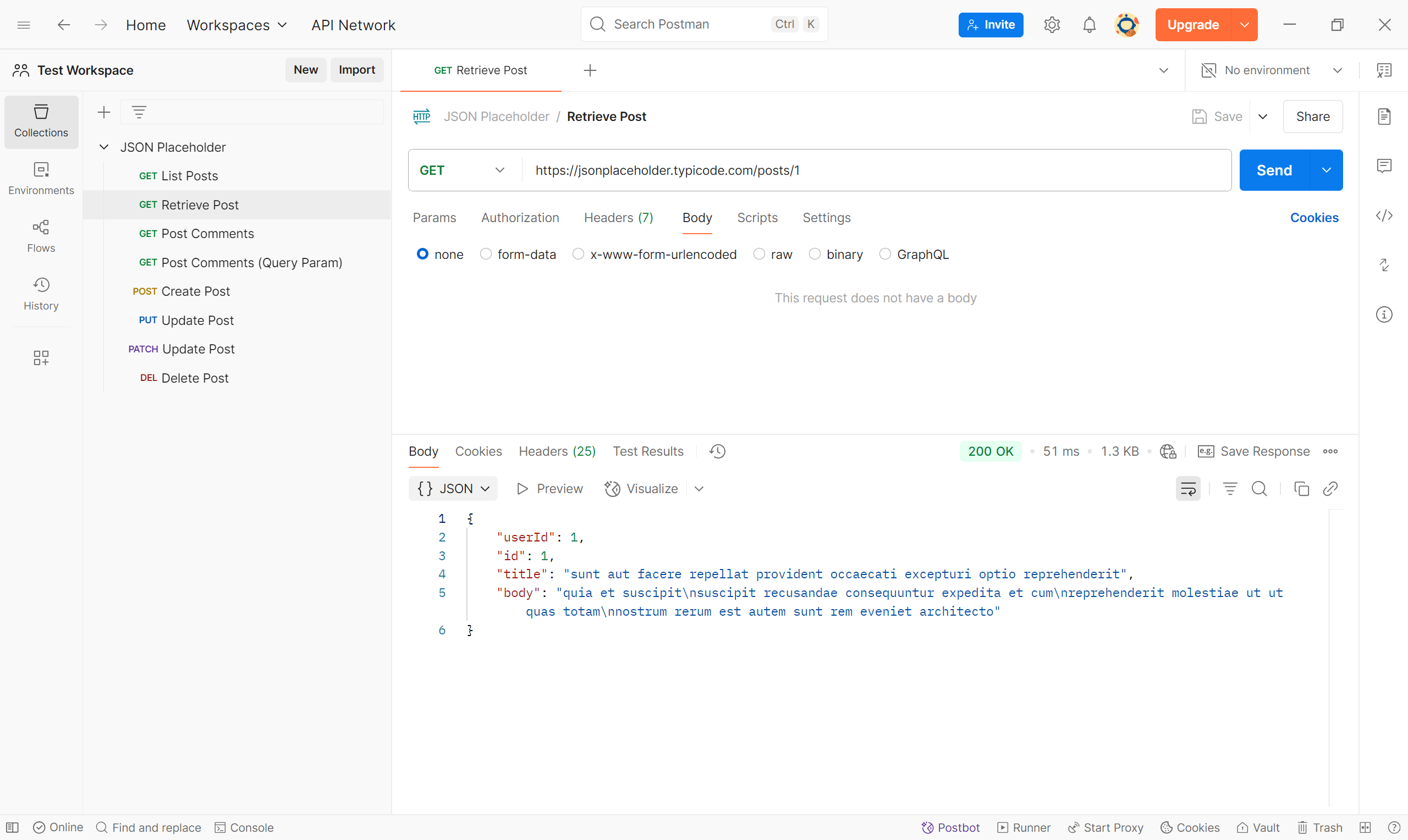
Task: Select the binary body option
Action: [x=835, y=254]
